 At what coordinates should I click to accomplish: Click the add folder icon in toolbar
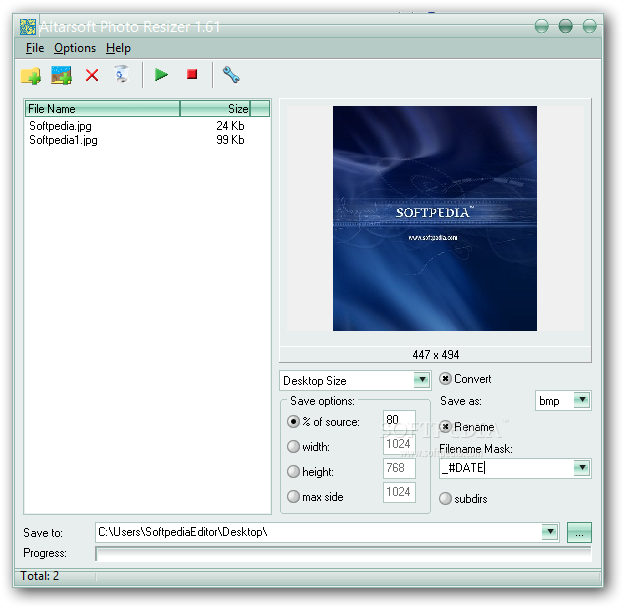(x=31, y=75)
